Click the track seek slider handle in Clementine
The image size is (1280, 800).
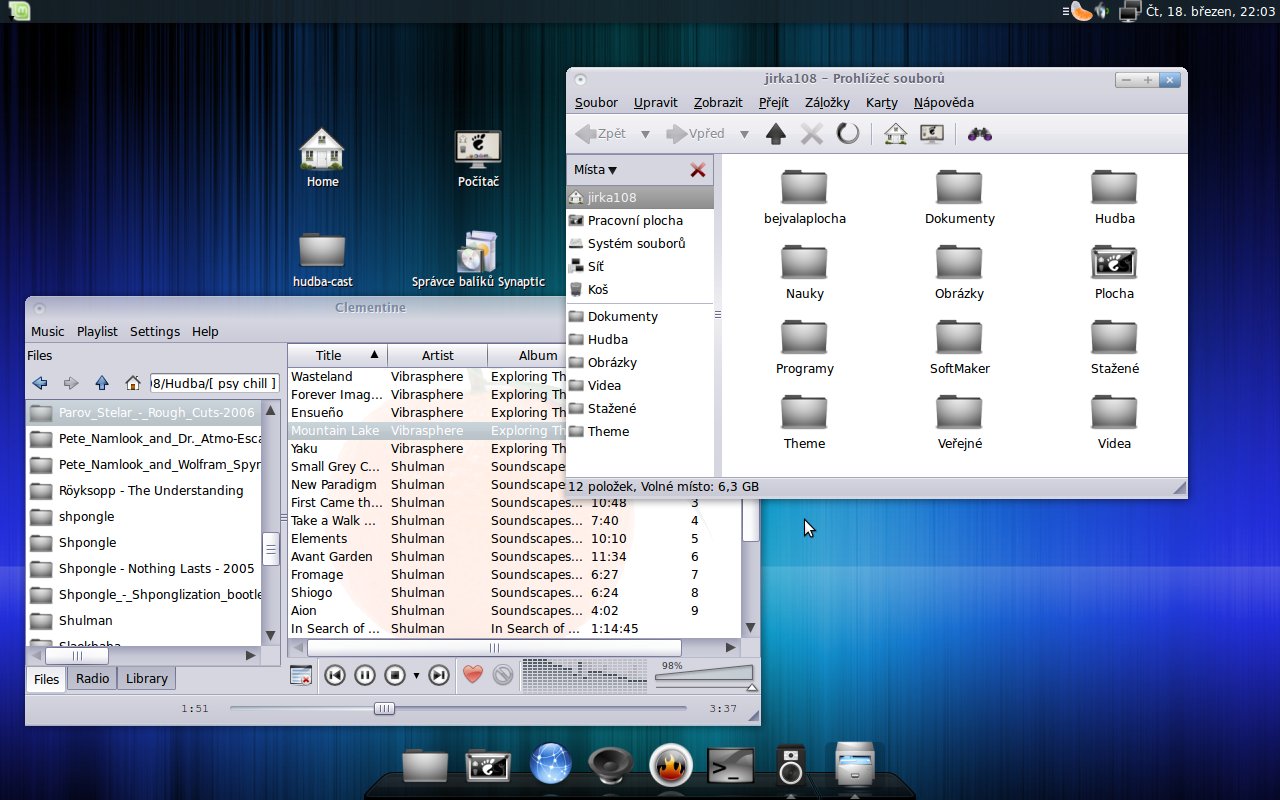(x=384, y=708)
